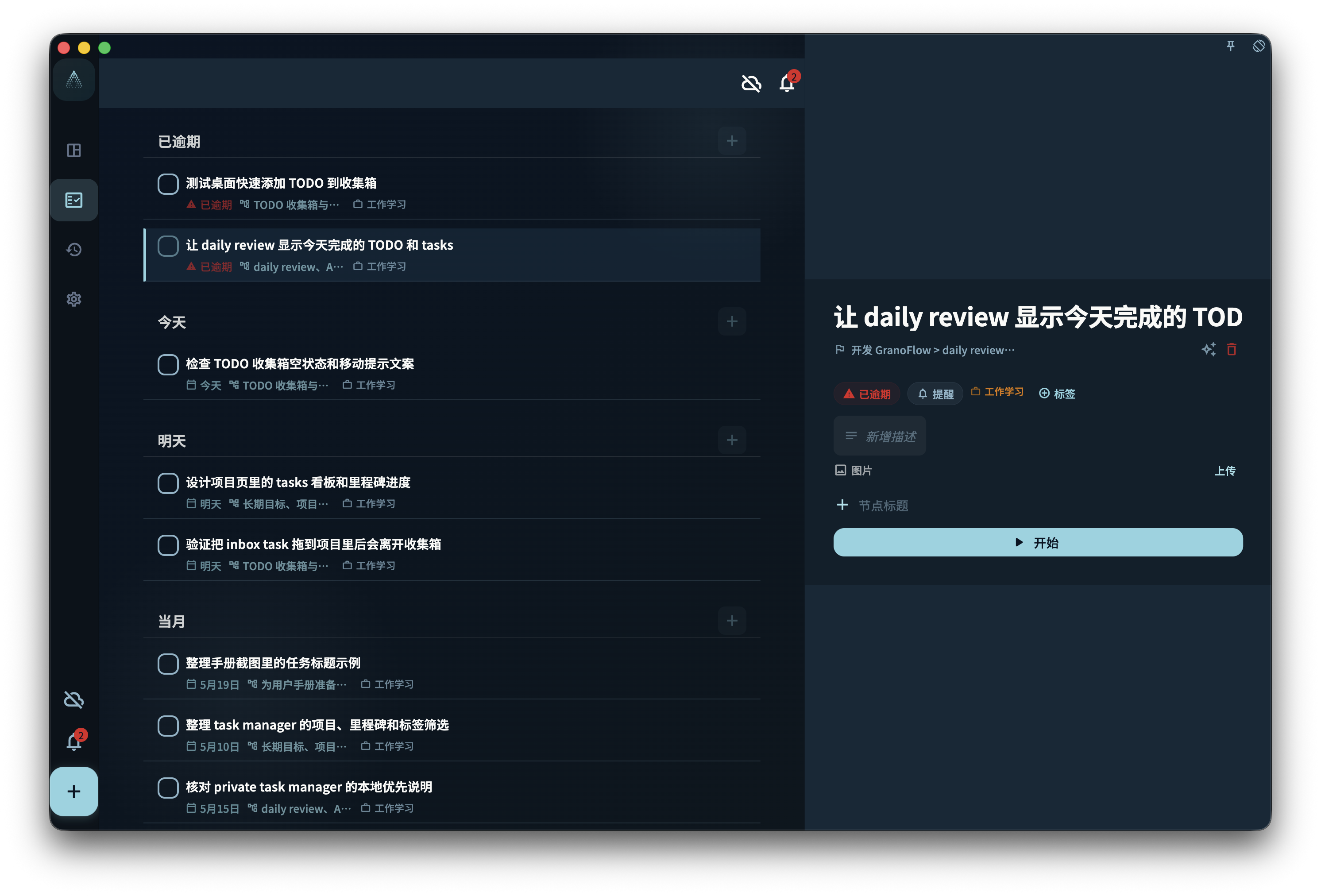Click the 工作学习 category chip in detail panel

997,392
